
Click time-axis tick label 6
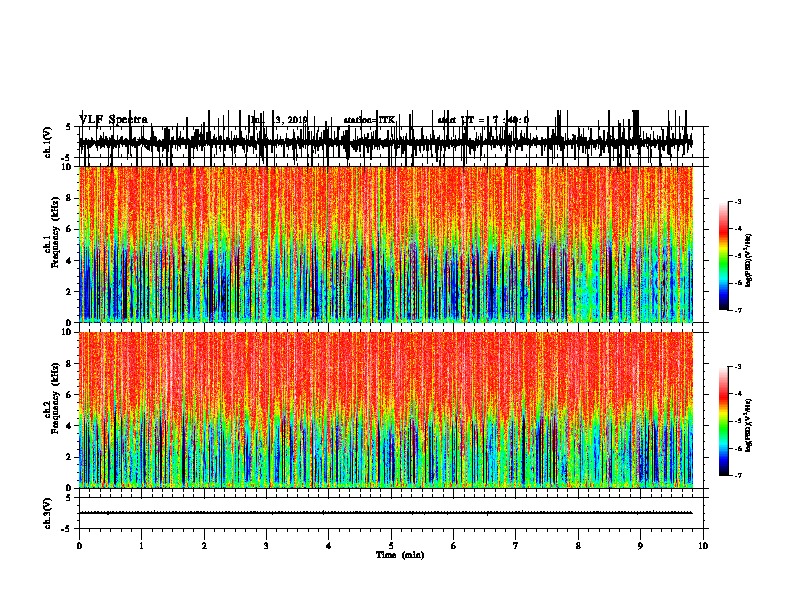point(454,546)
